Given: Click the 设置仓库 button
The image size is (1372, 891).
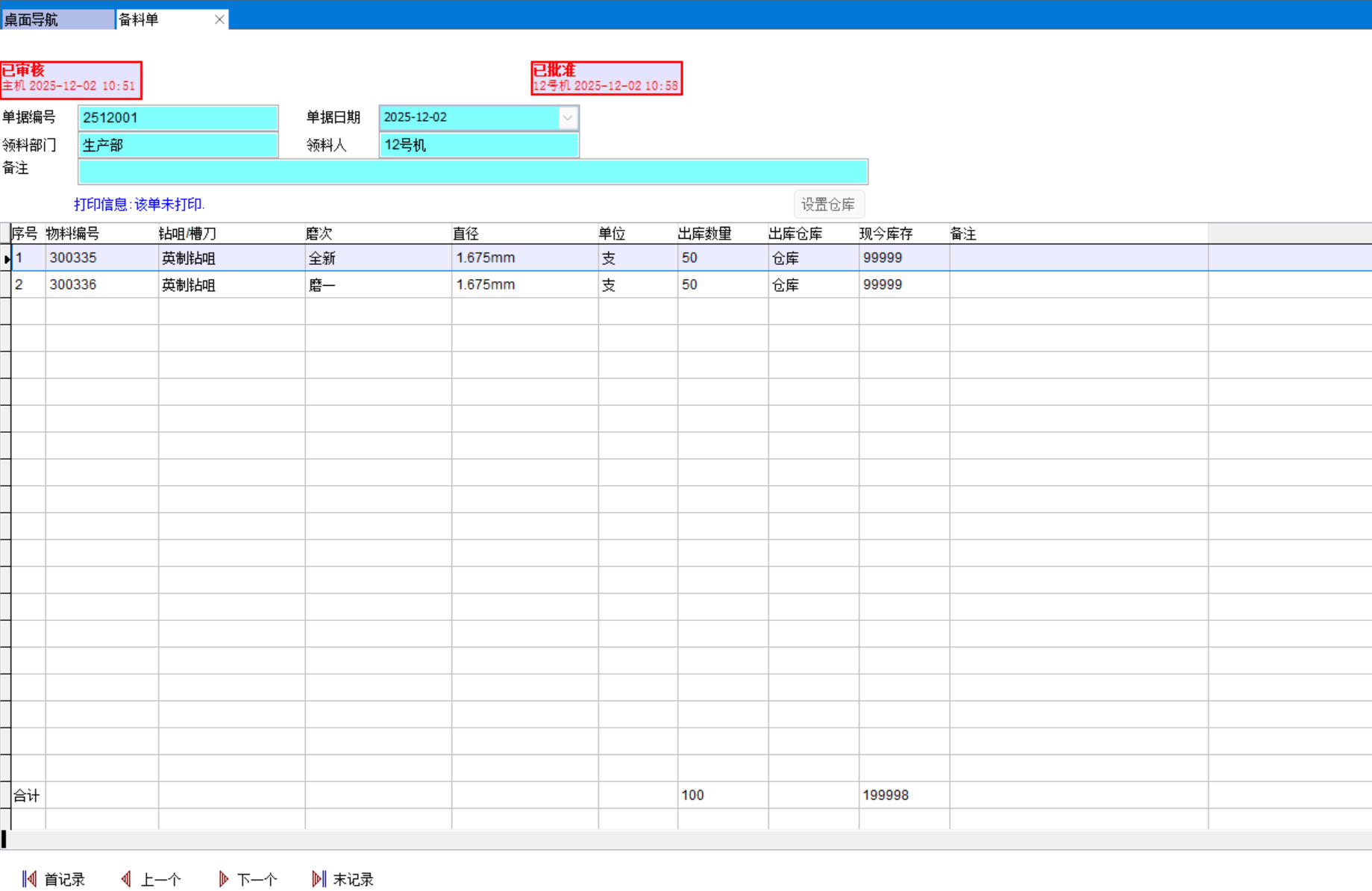Looking at the screenshot, I should pyautogui.click(x=828, y=204).
